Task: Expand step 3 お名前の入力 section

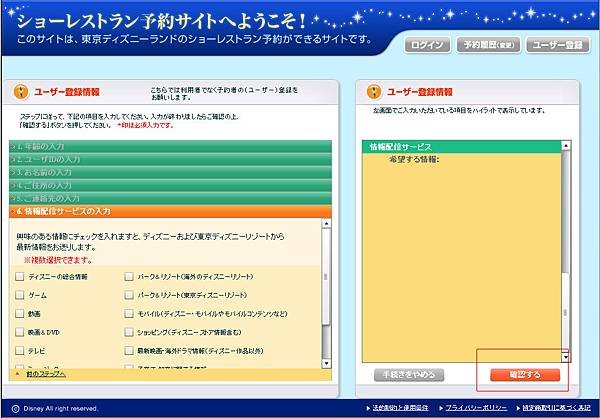Action: (x=170, y=172)
